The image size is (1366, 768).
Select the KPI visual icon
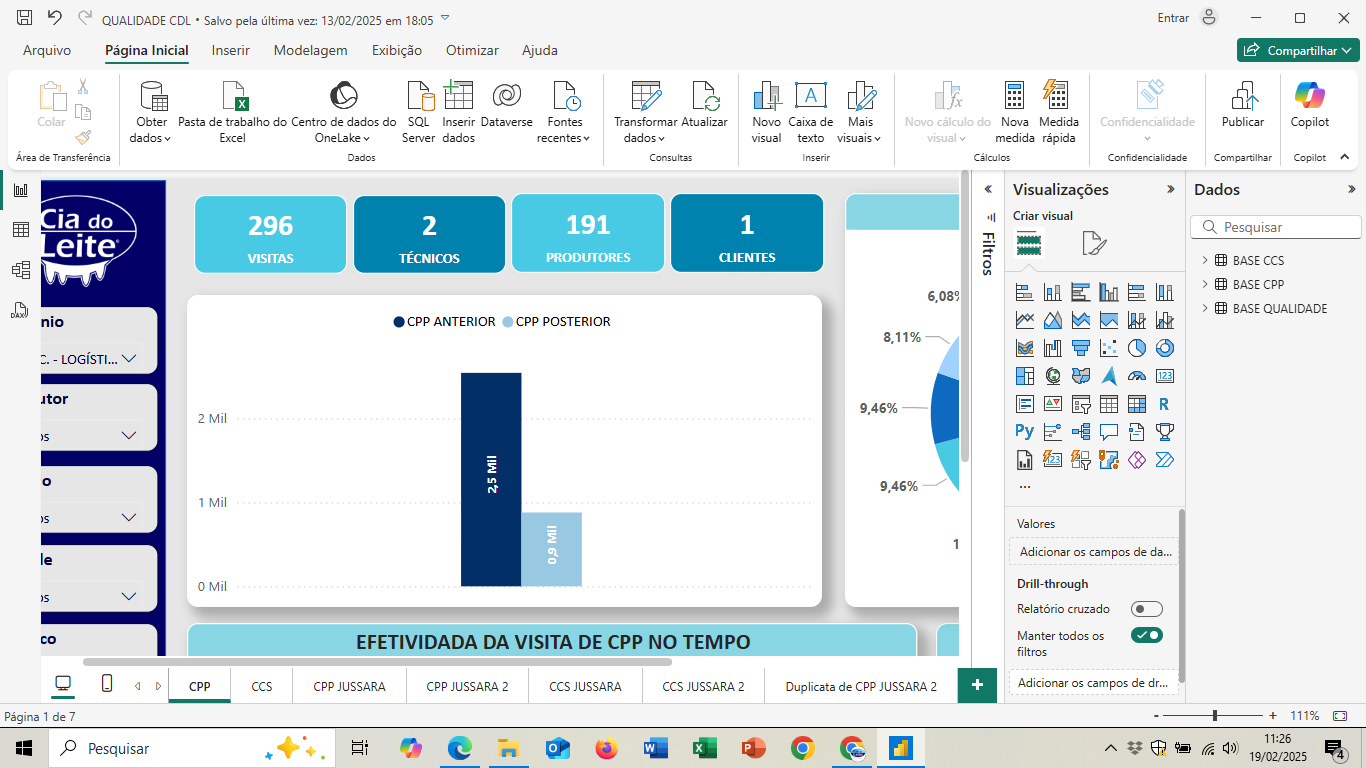click(1052, 404)
